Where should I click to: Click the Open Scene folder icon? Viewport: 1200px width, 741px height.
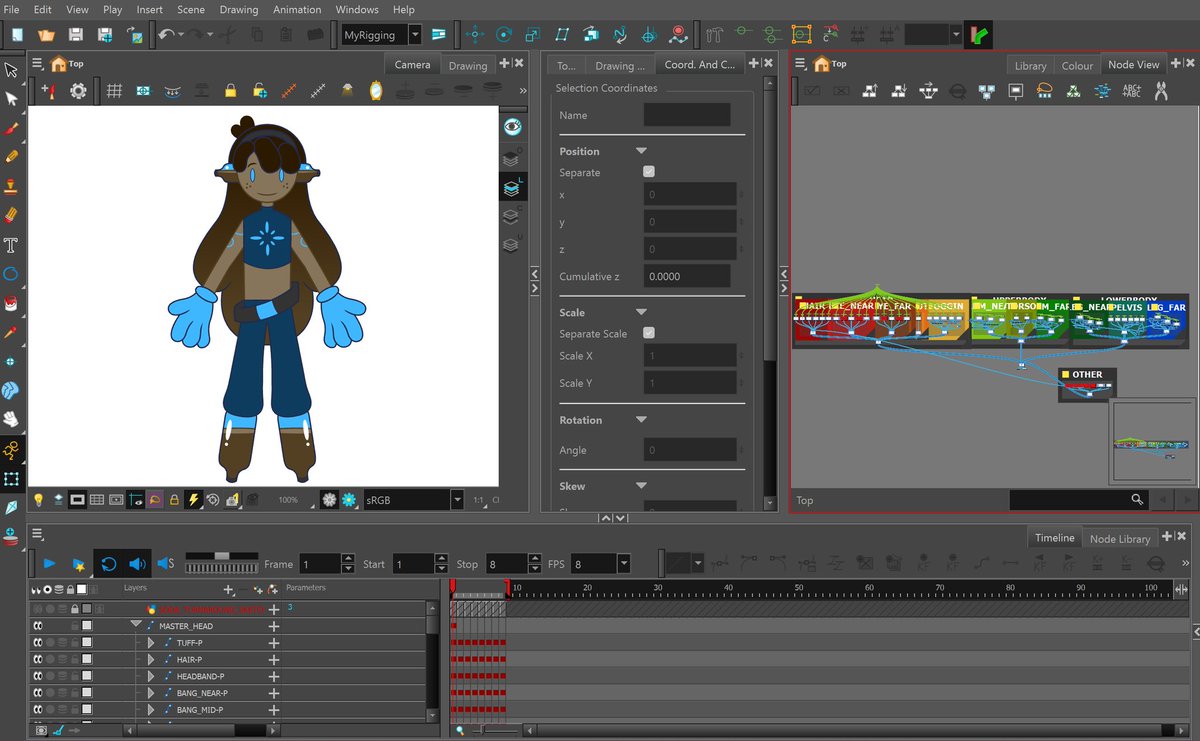46,35
